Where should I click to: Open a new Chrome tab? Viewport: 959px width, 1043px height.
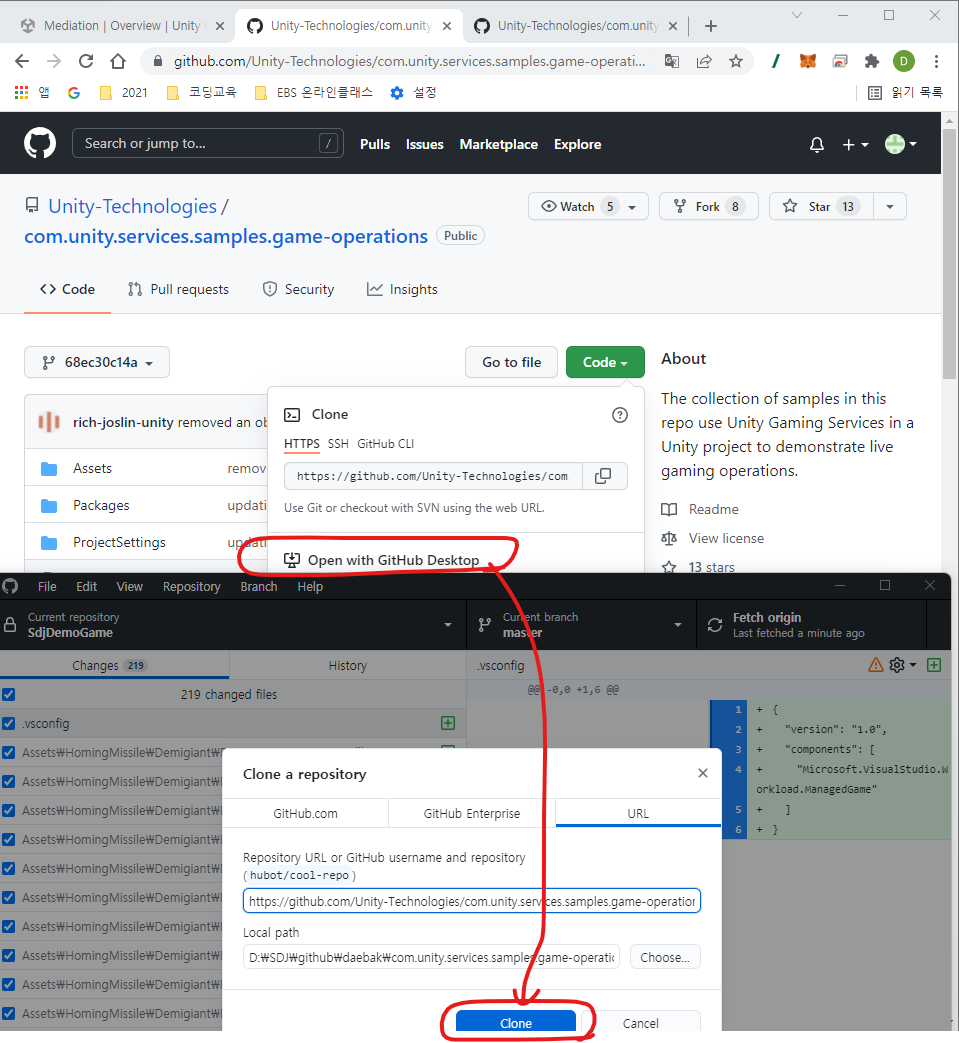point(711,26)
